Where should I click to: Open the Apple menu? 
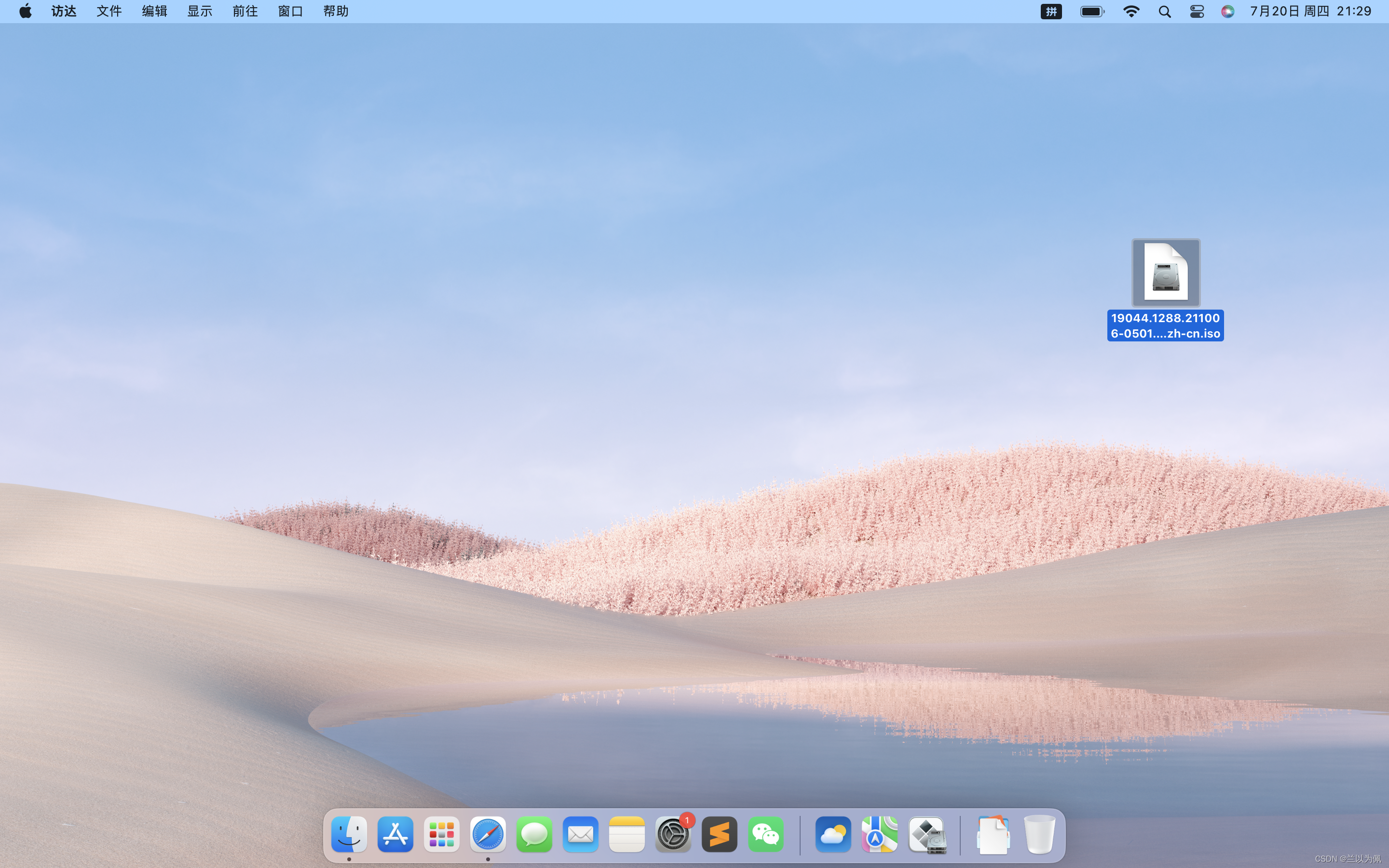tap(25, 12)
